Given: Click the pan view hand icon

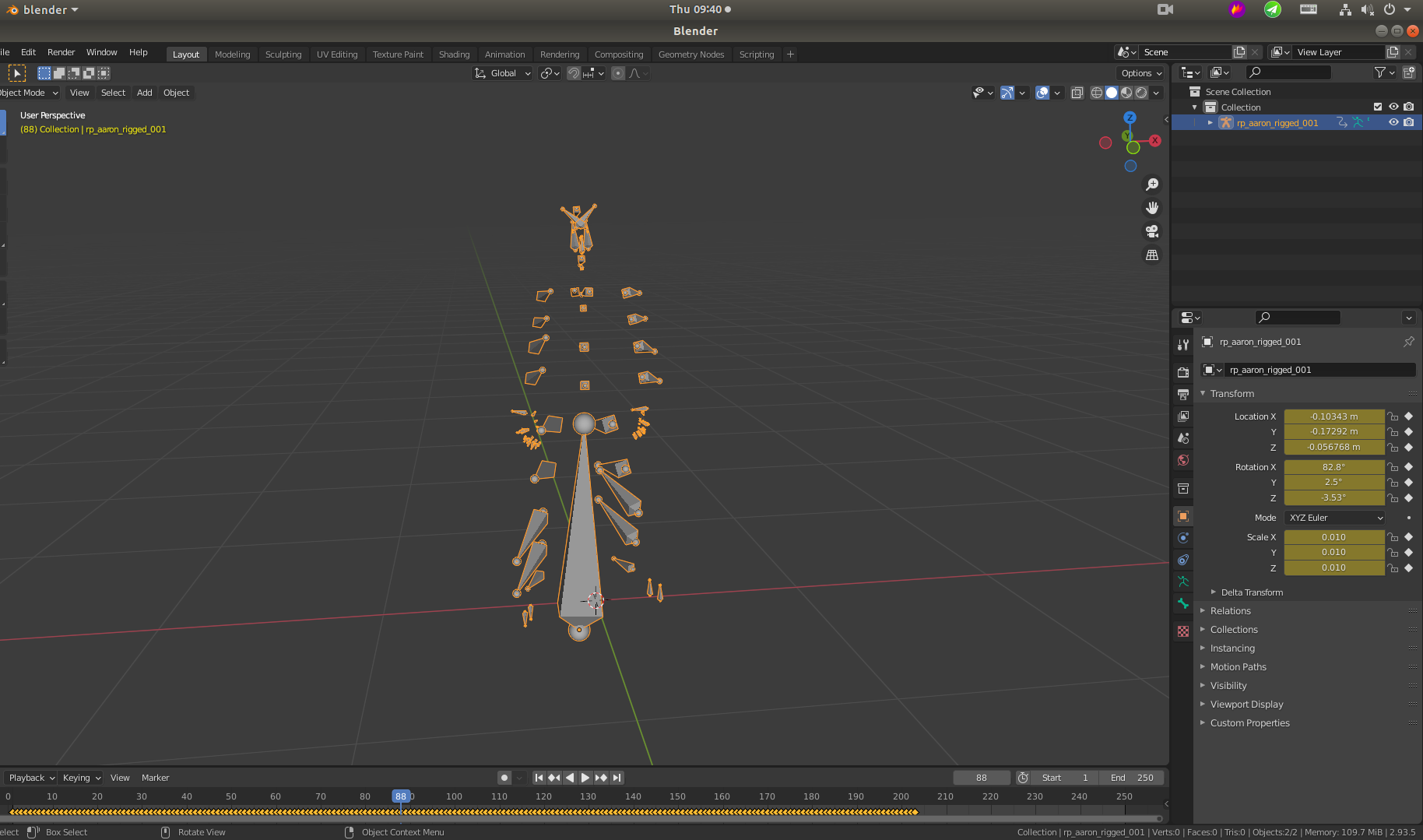Looking at the screenshot, I should (x=1152, y=208).
